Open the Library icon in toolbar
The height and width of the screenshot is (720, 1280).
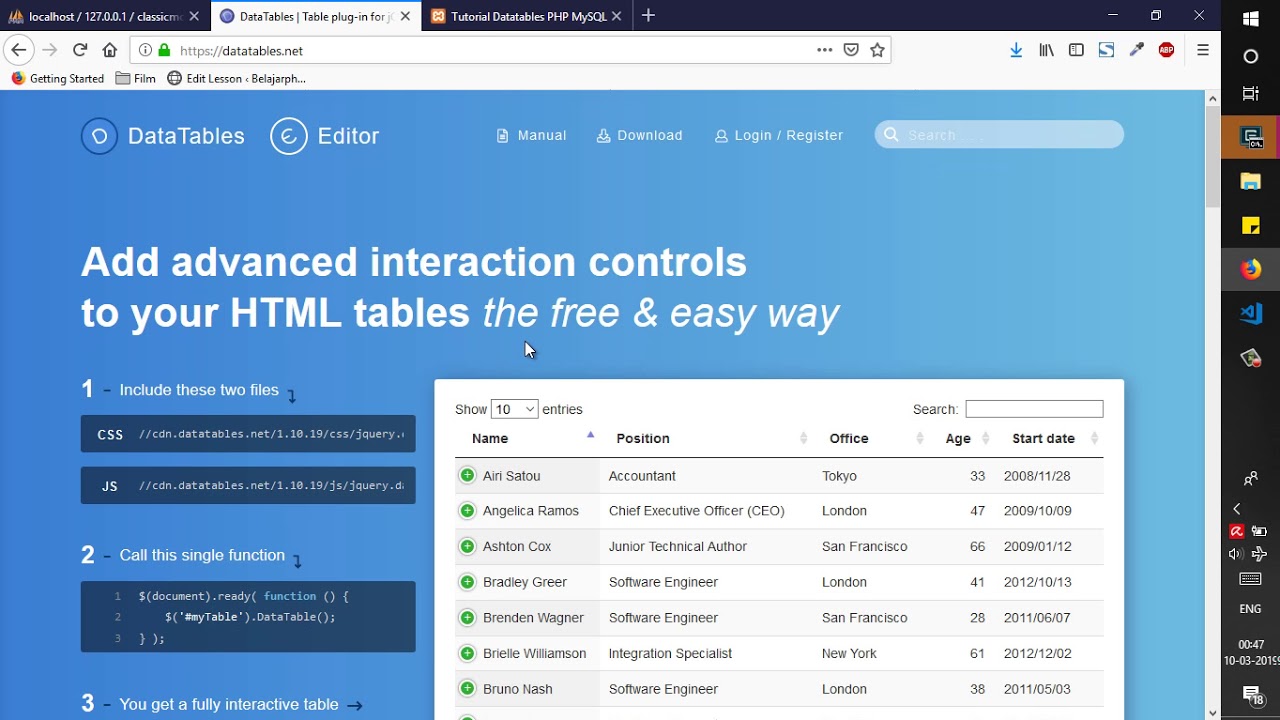coord(1046,50)
